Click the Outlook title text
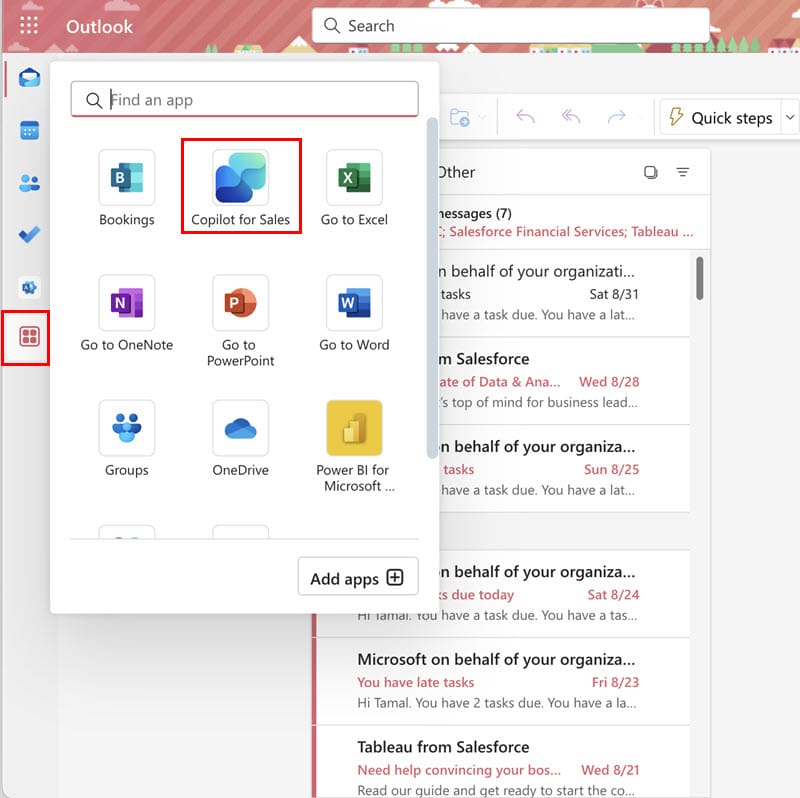The height and width of the screenshot is (798, 800). point(99,27)
